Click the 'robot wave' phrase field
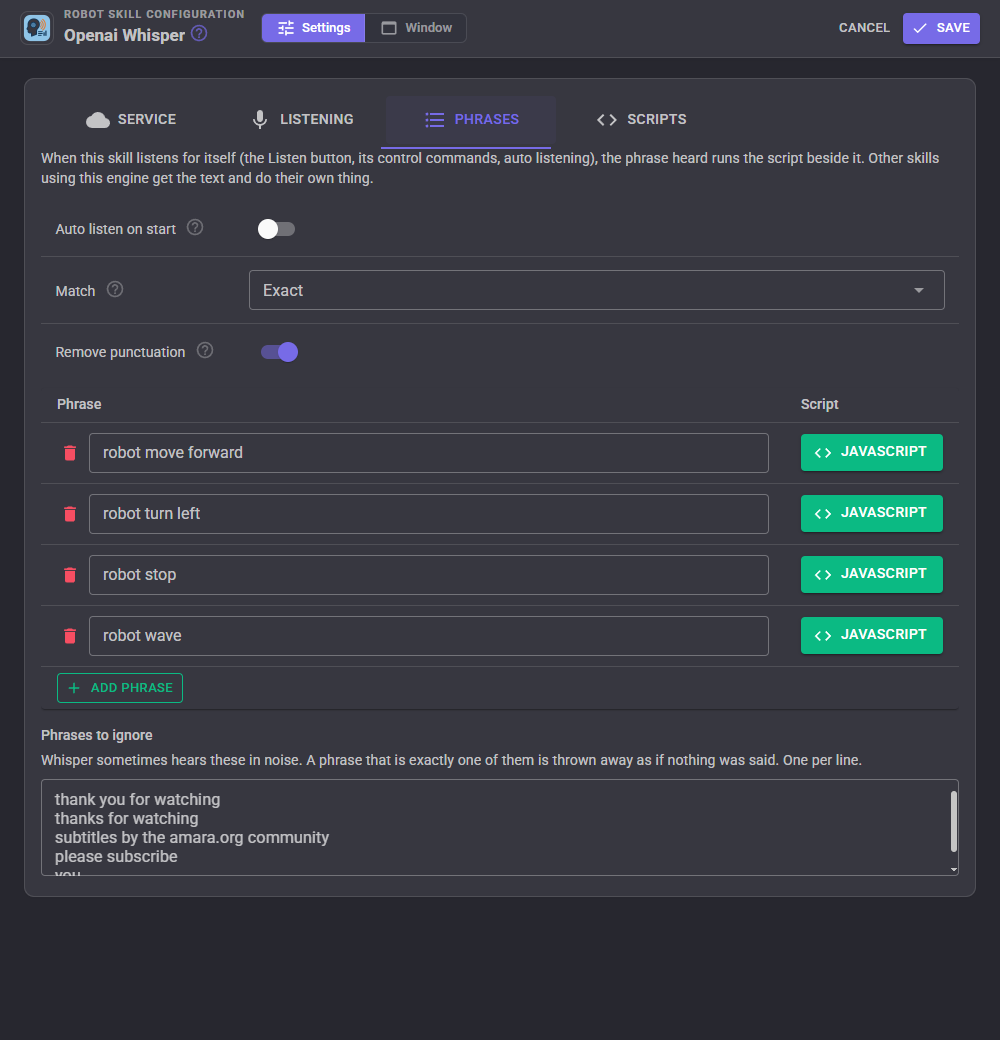This screenshot has height=1040, width=1000. [x=429, y=636]
